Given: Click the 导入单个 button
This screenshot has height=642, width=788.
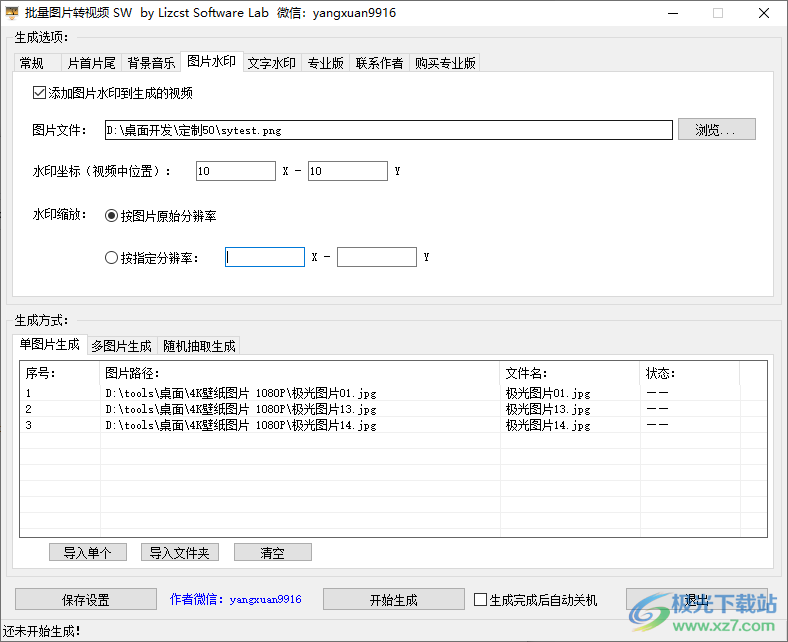Looking at the screenshot, I should tap(87, 553).
